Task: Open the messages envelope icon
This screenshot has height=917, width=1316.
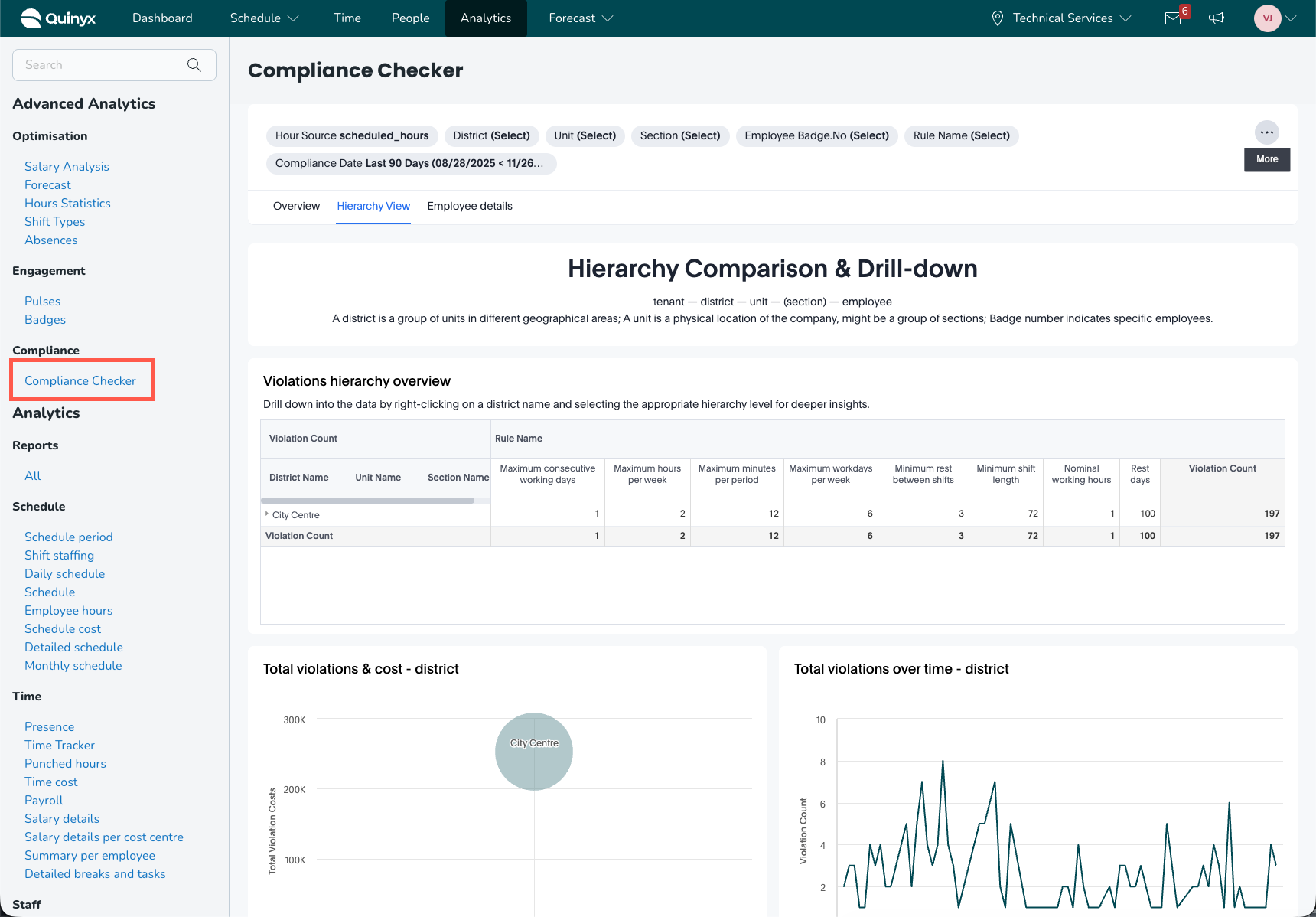Action: click(x=1173, y=18)
